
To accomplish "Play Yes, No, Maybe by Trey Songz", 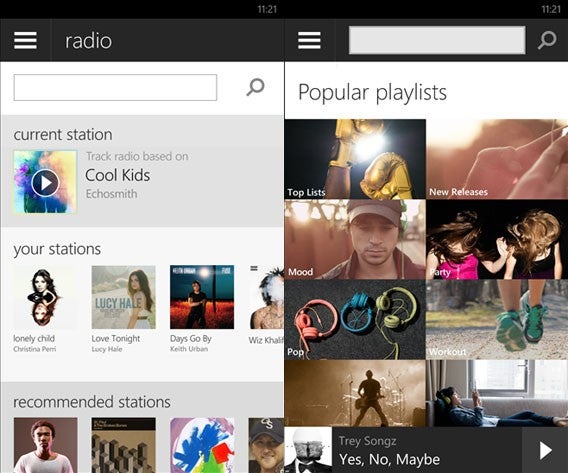I will tap(545, 451).
